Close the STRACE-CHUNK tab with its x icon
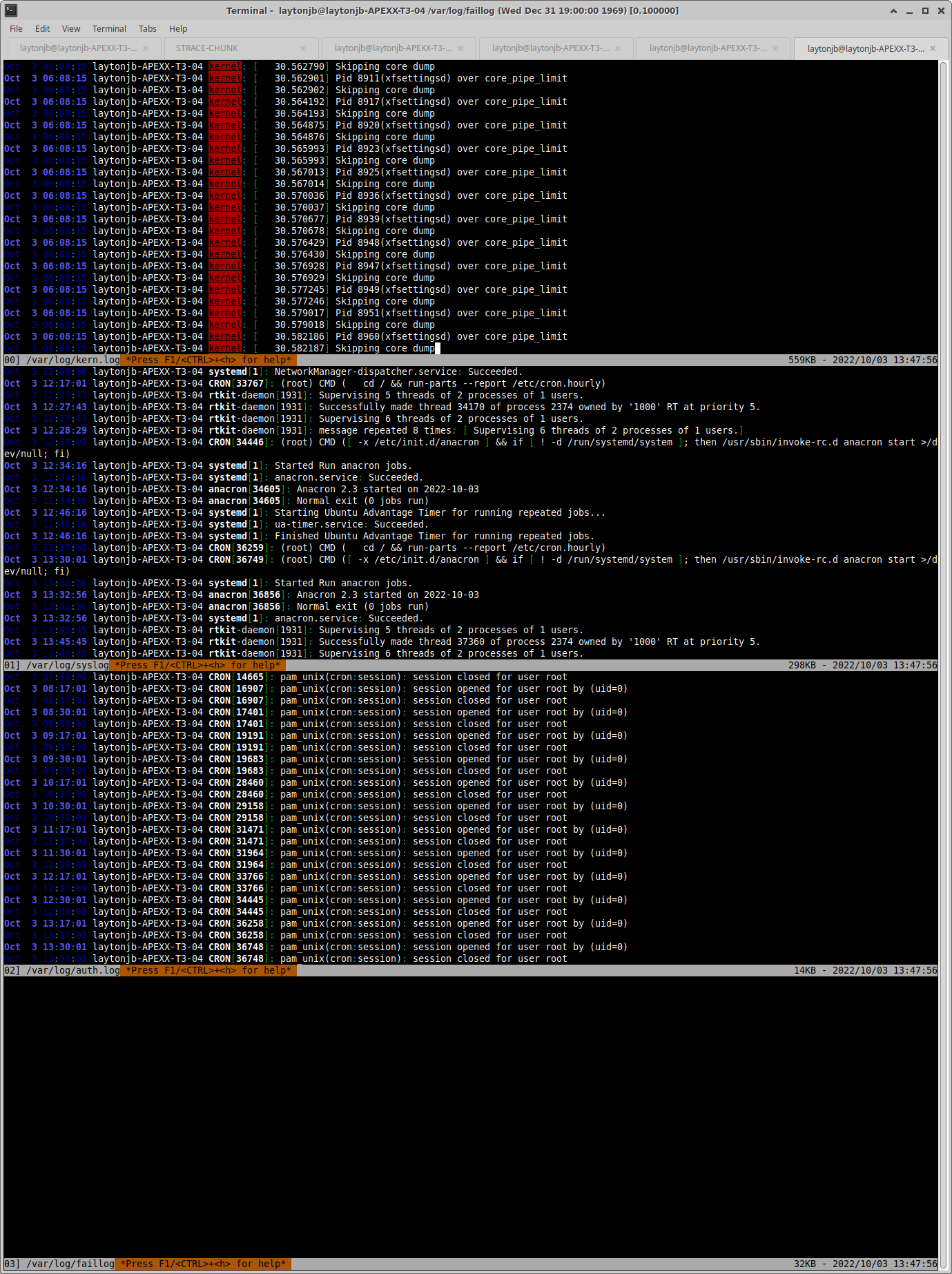 click(303, 48)
